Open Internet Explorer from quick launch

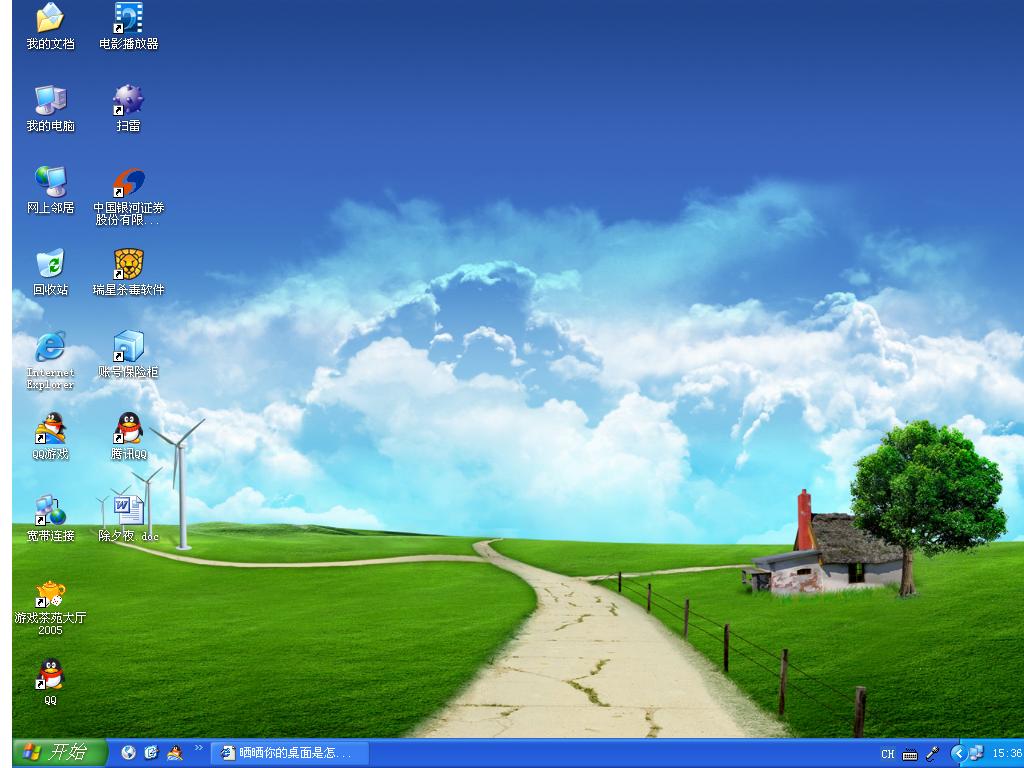[x=152, y=753]
